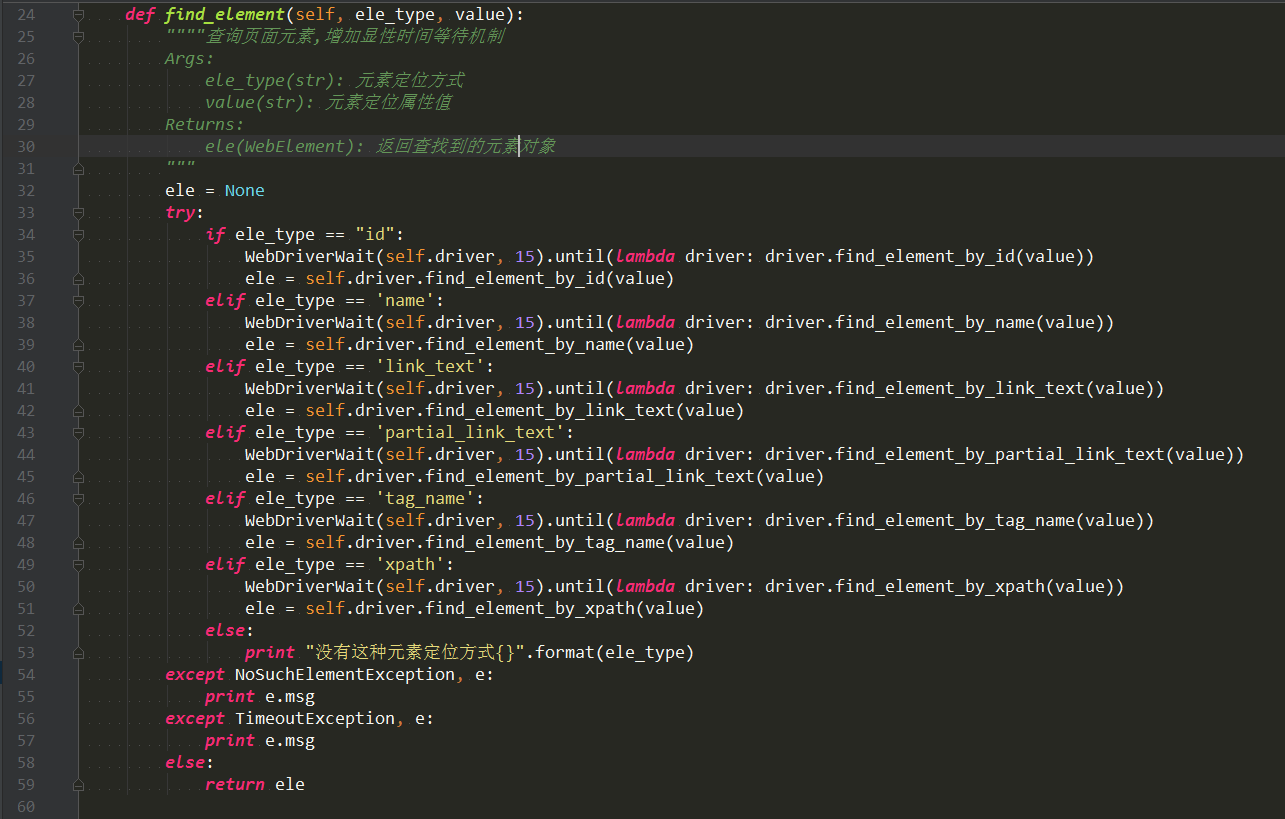Click the "id" string literal
This screenshot has height=819, width=1285.
375,235
